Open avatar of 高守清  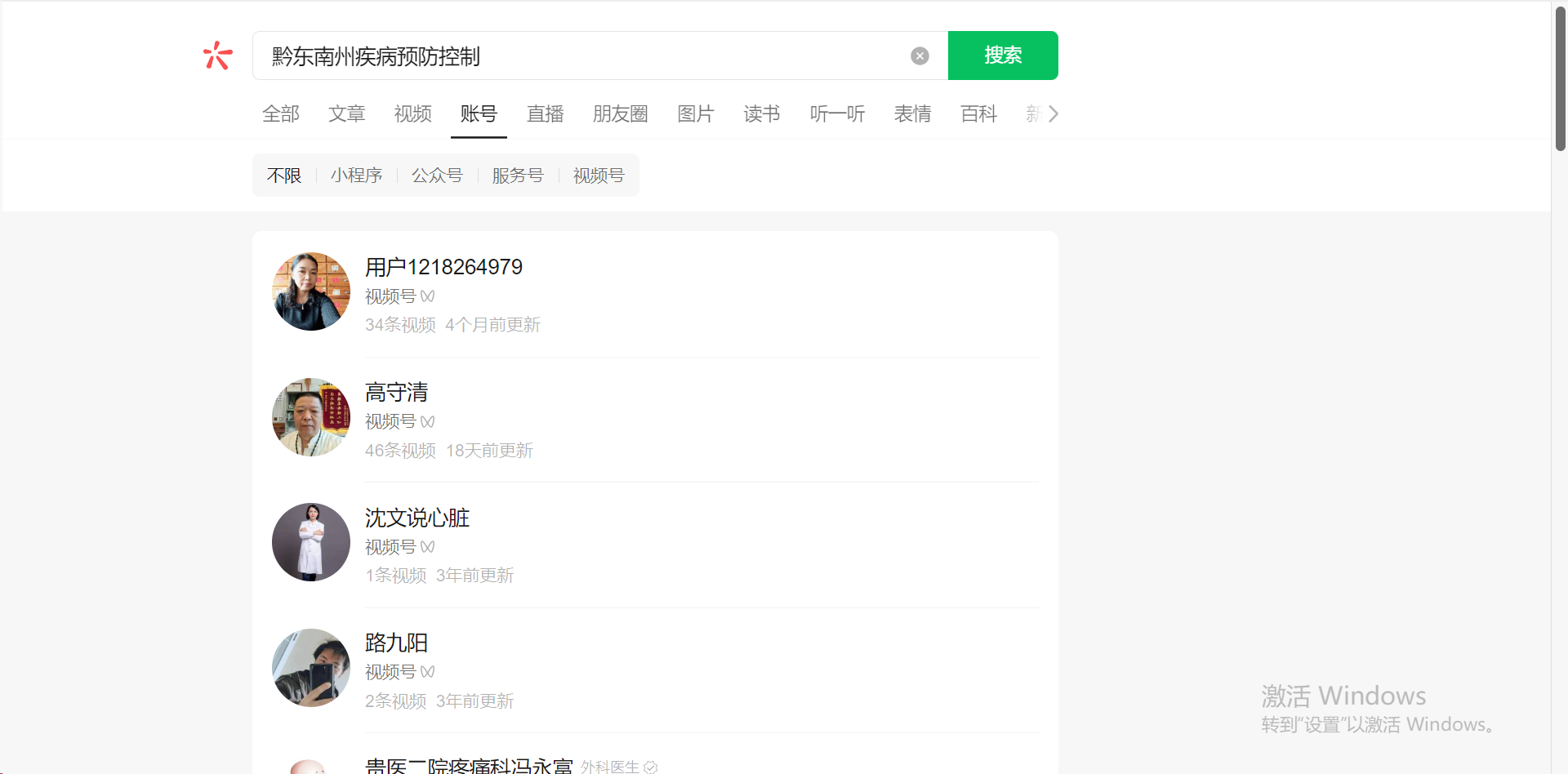pyautogui.click(x=311, y=417)
